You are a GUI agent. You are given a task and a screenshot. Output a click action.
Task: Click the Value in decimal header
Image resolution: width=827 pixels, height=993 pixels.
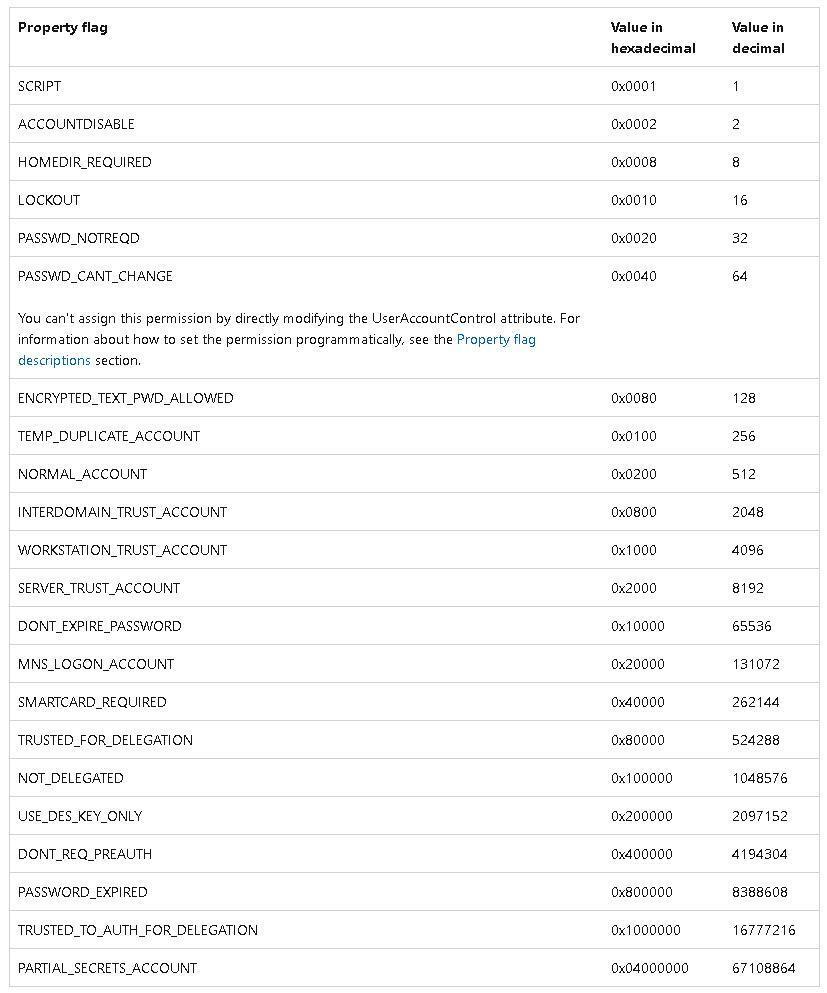[758, 38]
